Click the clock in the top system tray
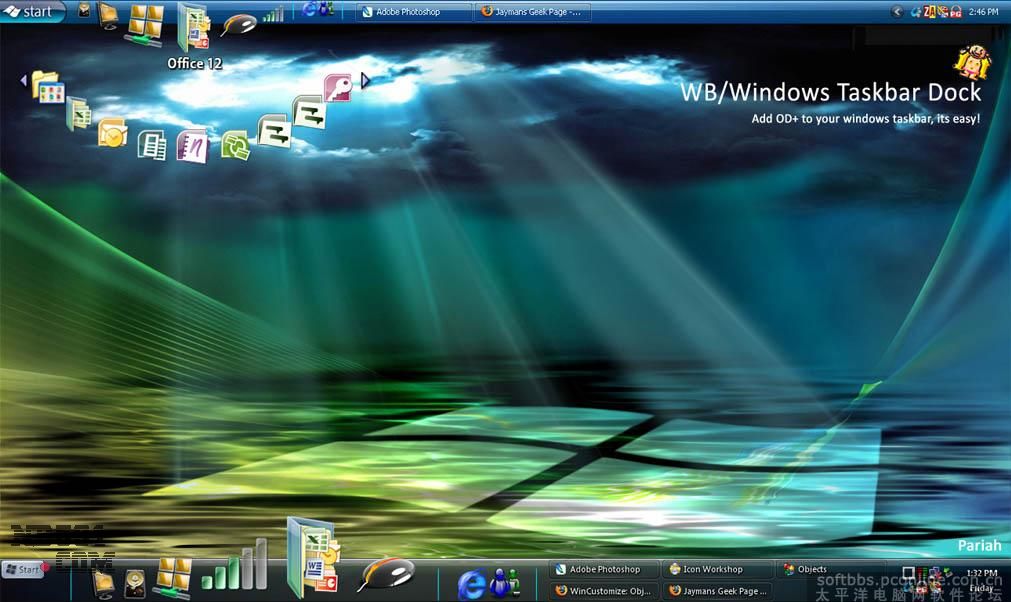The height and width of the screenshot is (602, 1011). 983,12
